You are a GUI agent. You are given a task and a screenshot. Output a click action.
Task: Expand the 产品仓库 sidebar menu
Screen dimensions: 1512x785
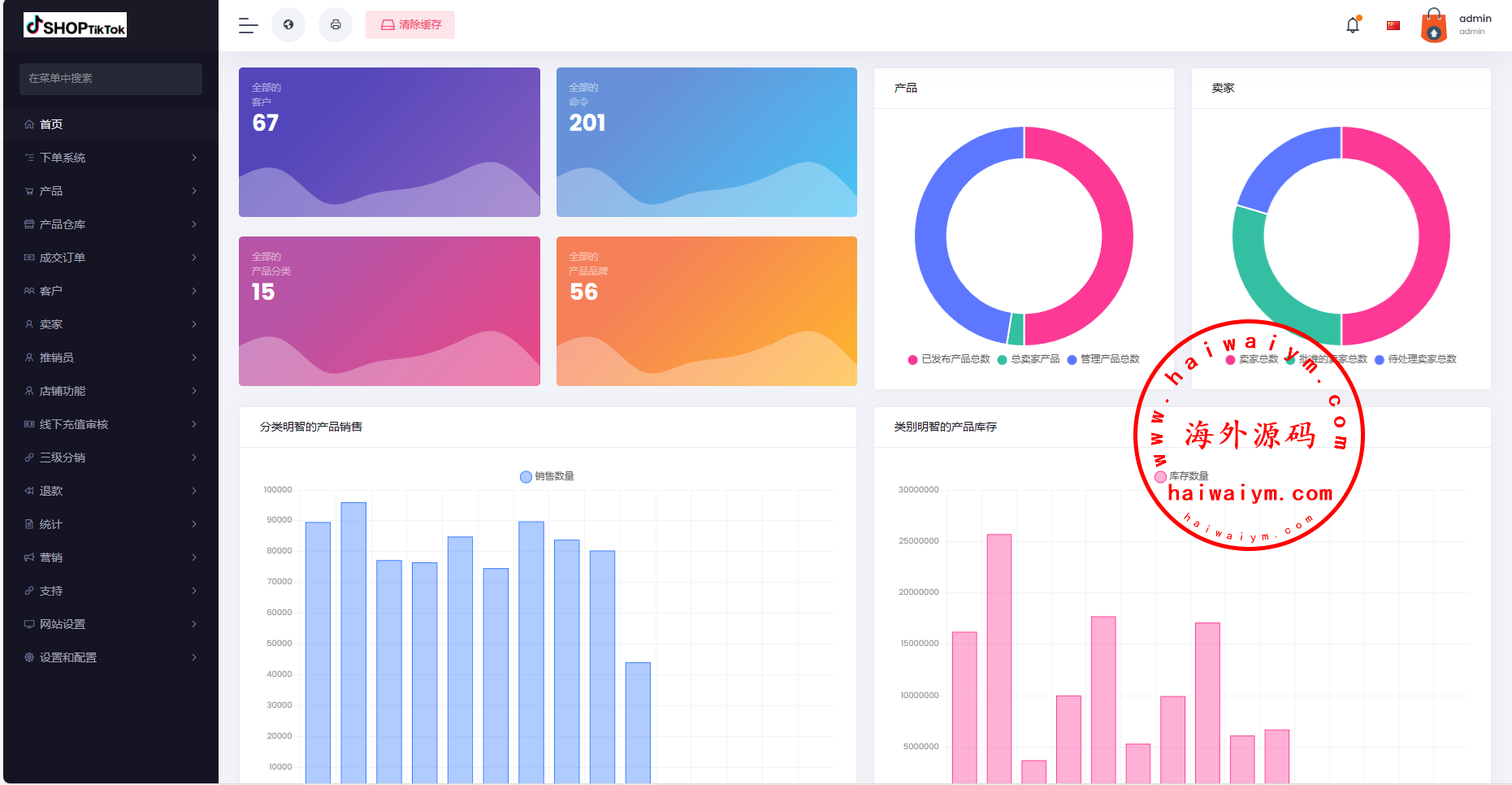coord(110,224)
